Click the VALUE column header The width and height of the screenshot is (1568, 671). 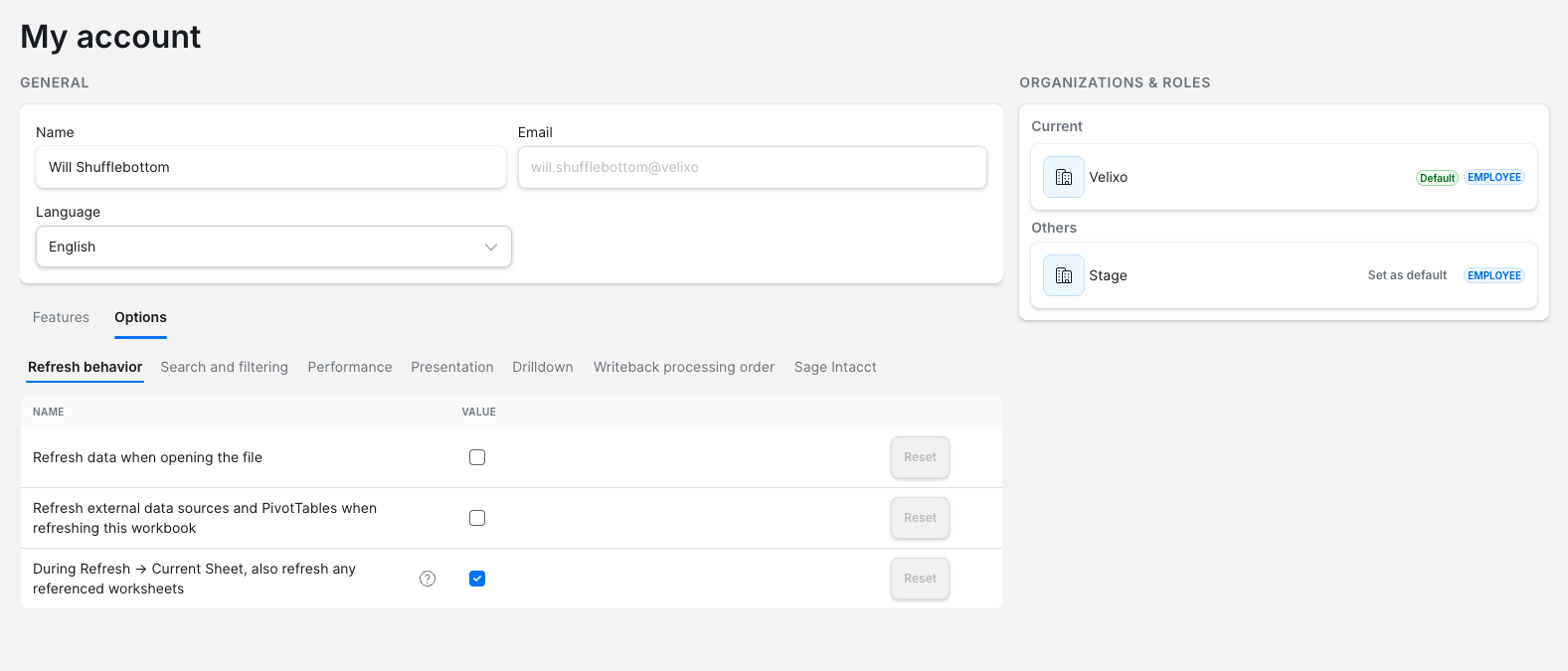(x=479, y=412)
